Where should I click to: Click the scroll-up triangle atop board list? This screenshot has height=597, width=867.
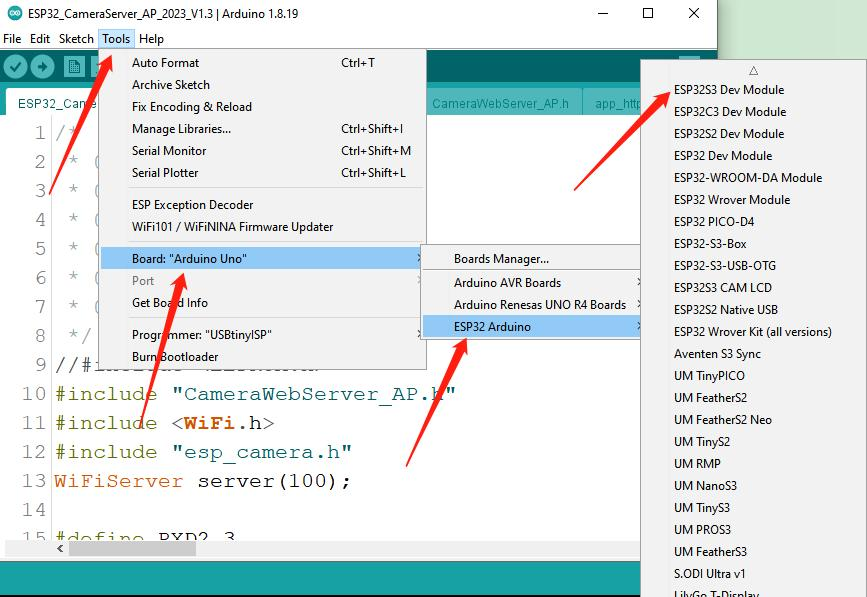click(x=753, y=71)
